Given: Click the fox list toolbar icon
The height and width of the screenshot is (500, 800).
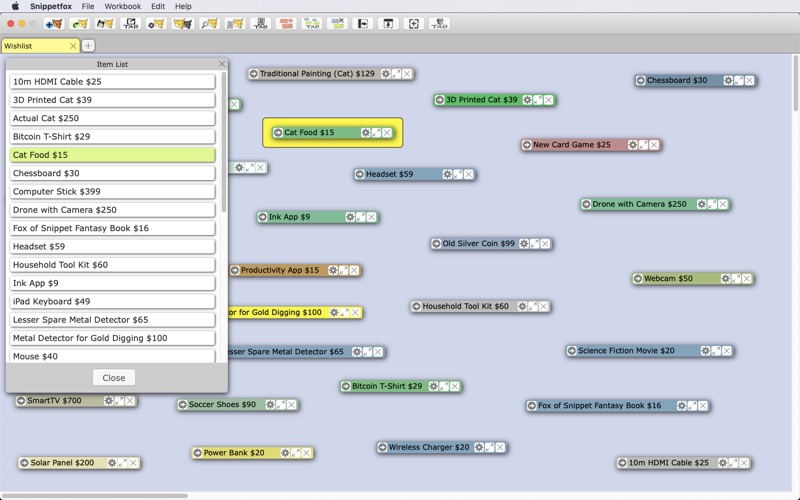Looking at the screenshot, I should click(235, 23).
